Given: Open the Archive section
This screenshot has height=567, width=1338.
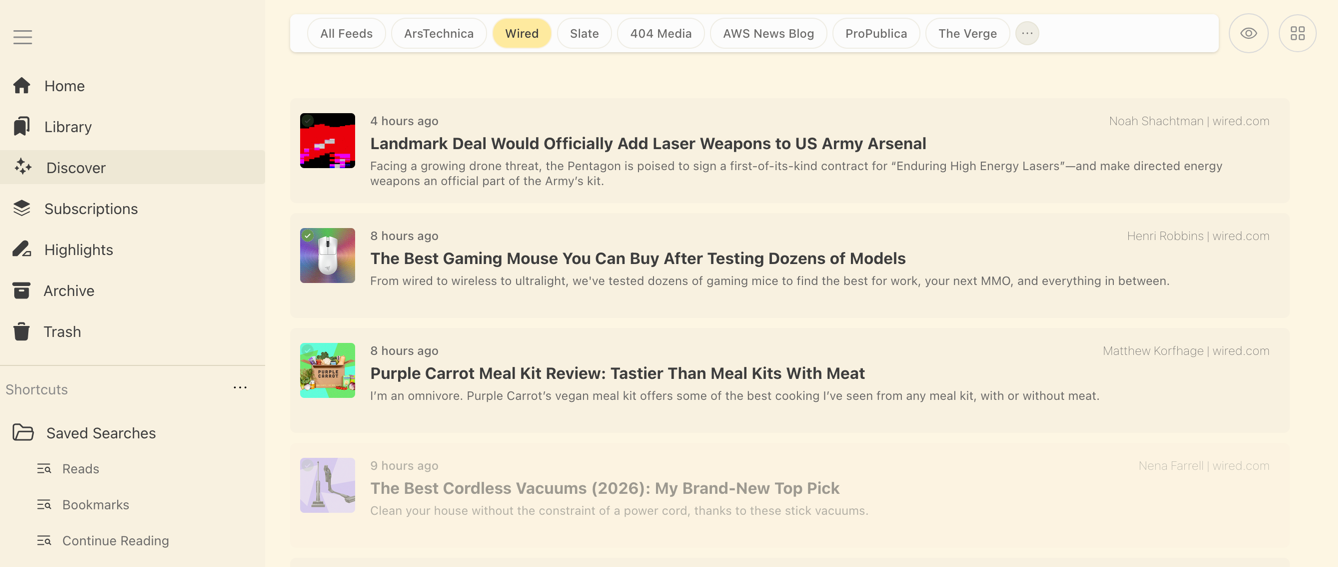Looking at the screenshot, I should point(69,291).
